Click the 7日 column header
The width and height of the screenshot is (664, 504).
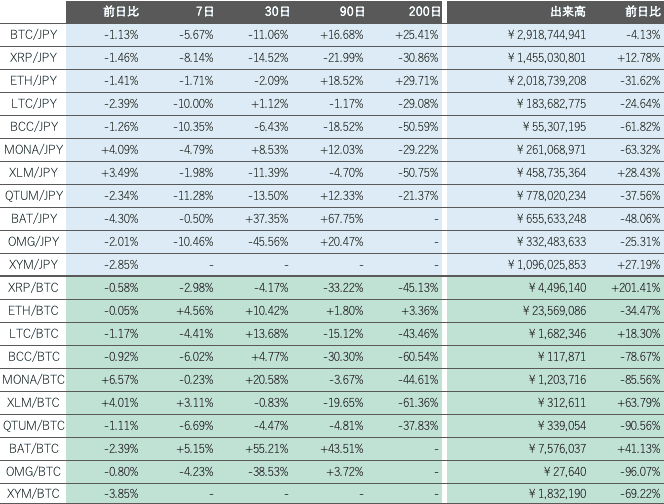[x=204, y=12]
